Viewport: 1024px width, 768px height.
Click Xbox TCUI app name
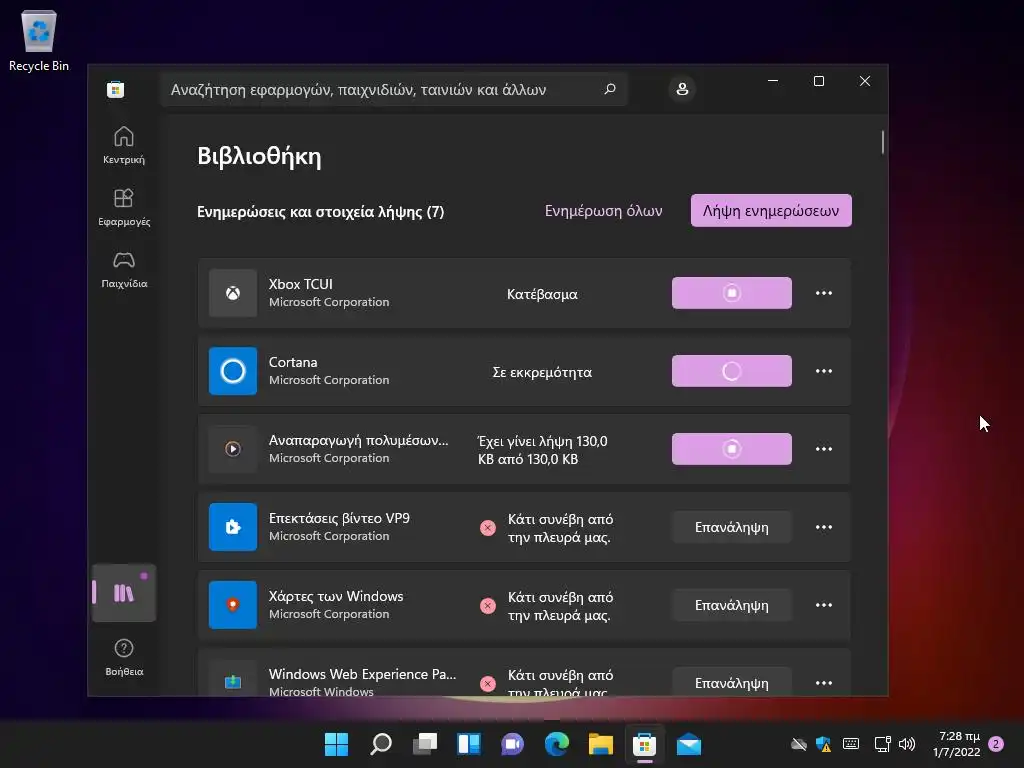pyautogui.click(x=301, y=284)
